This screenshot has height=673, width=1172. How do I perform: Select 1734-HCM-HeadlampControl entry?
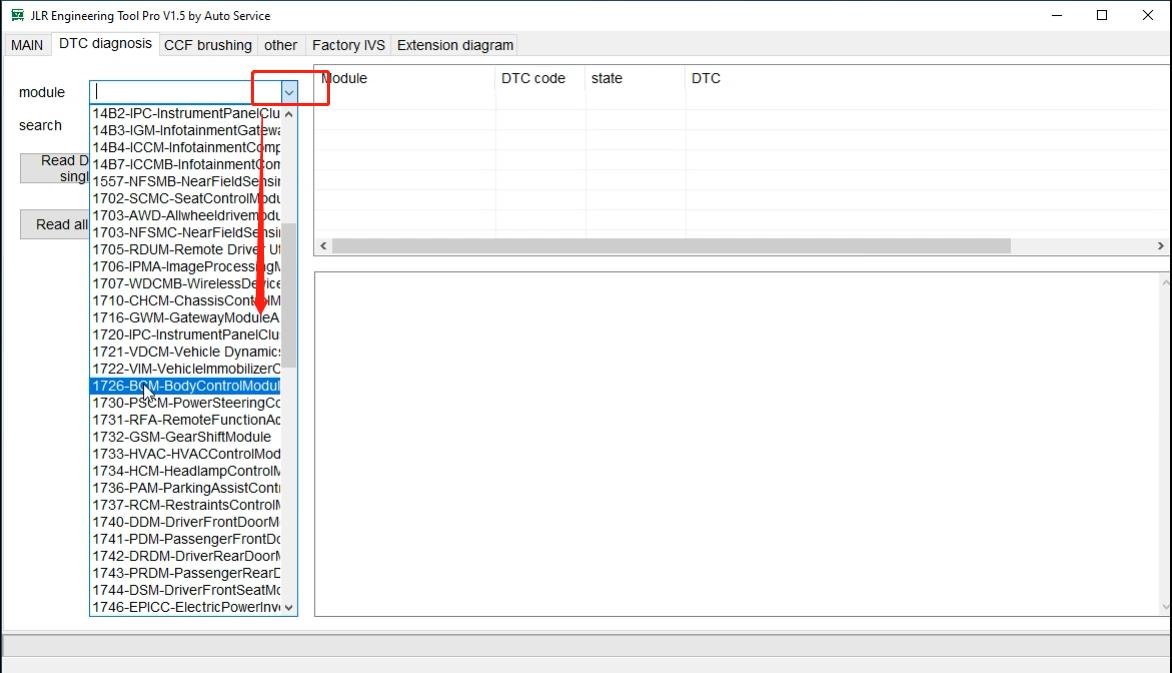(x=185, y=471)
